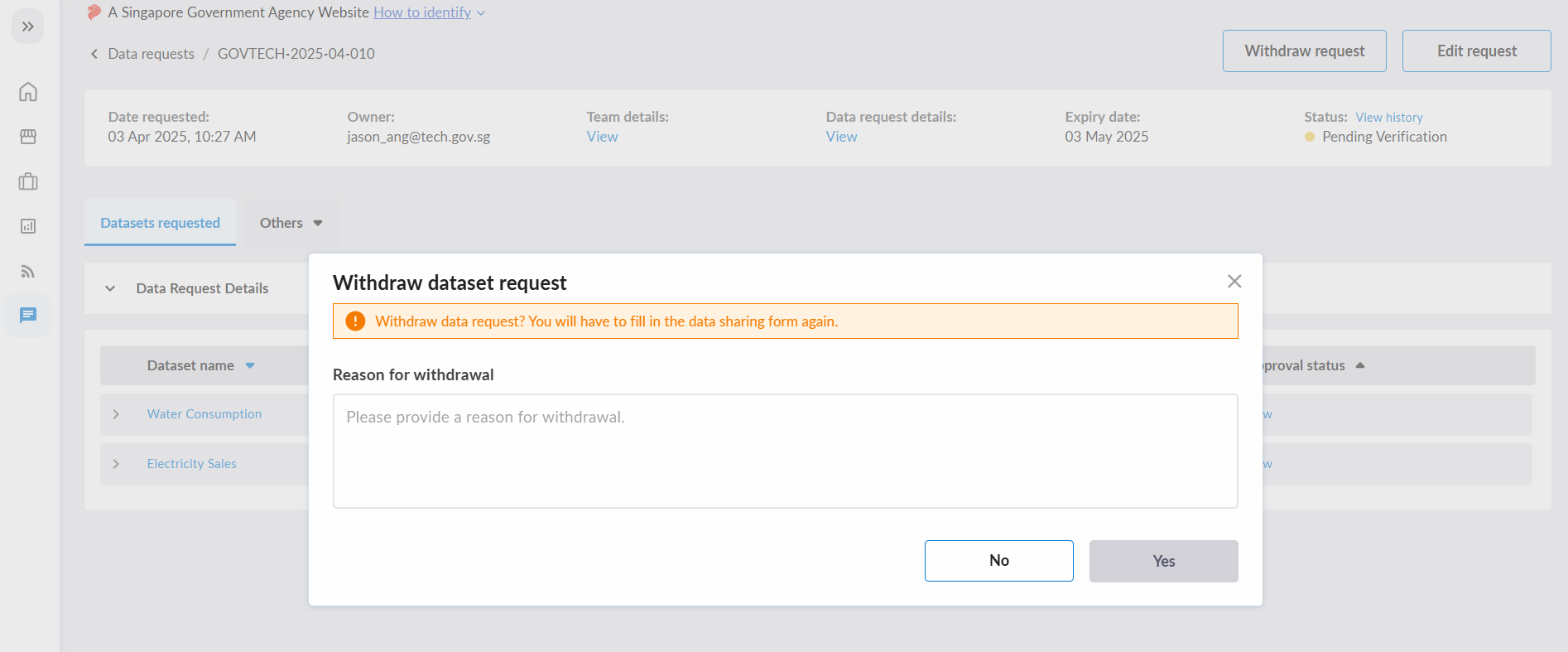Close the Withdraw dataset request dialog

coord(1234,282)
